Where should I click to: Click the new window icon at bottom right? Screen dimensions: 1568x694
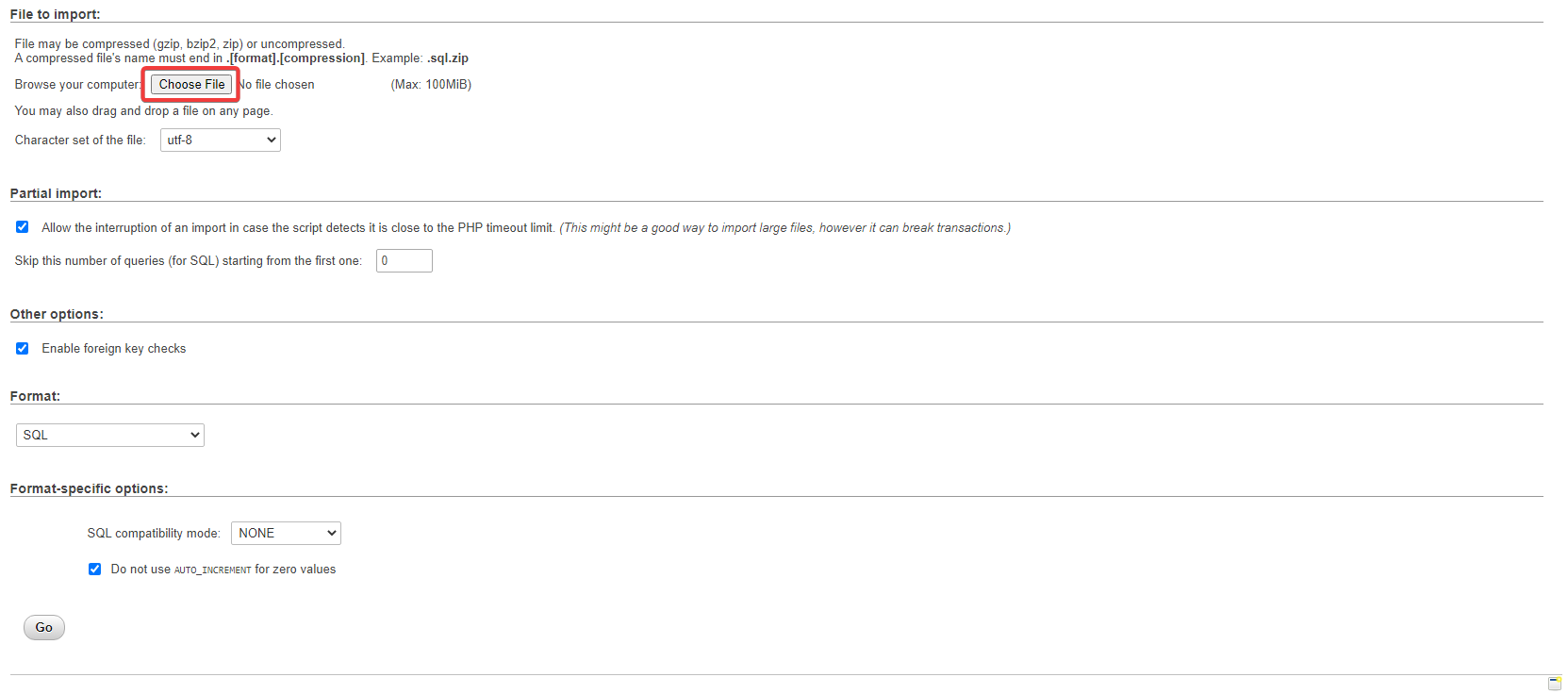click(1554, 684)
